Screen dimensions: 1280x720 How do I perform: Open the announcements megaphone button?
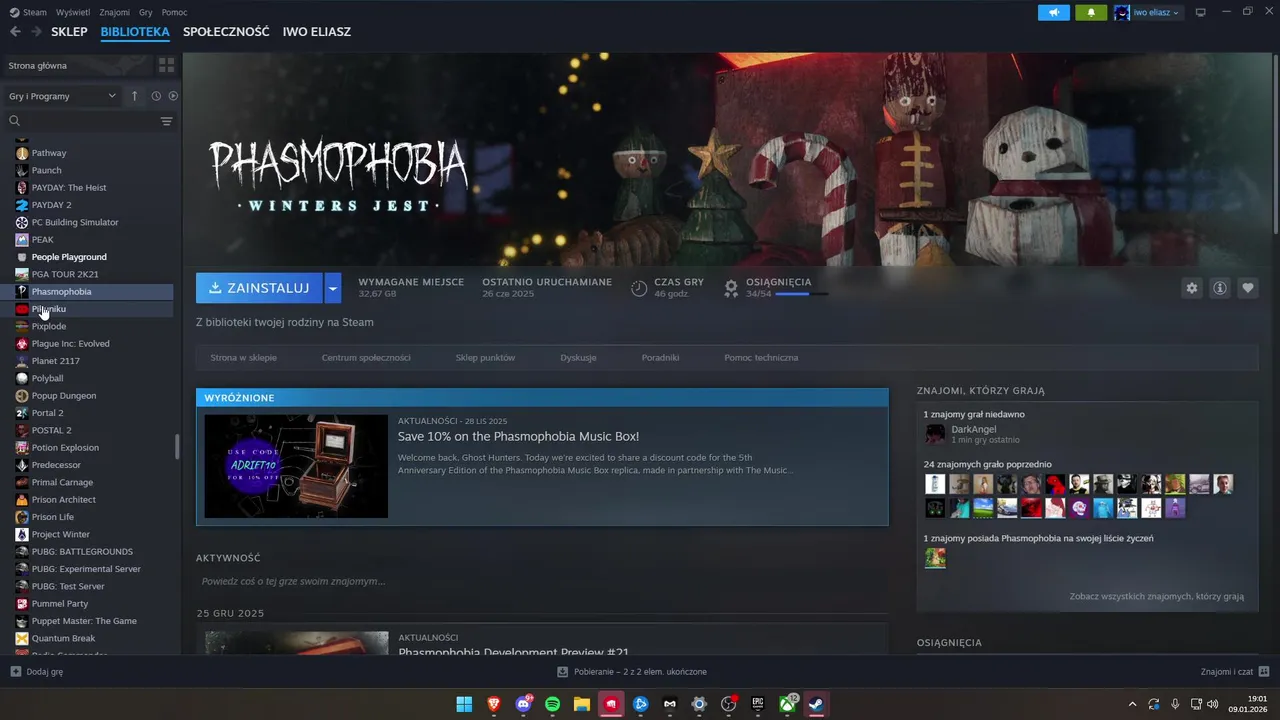pyautogui.click(x=1053, y=12)
